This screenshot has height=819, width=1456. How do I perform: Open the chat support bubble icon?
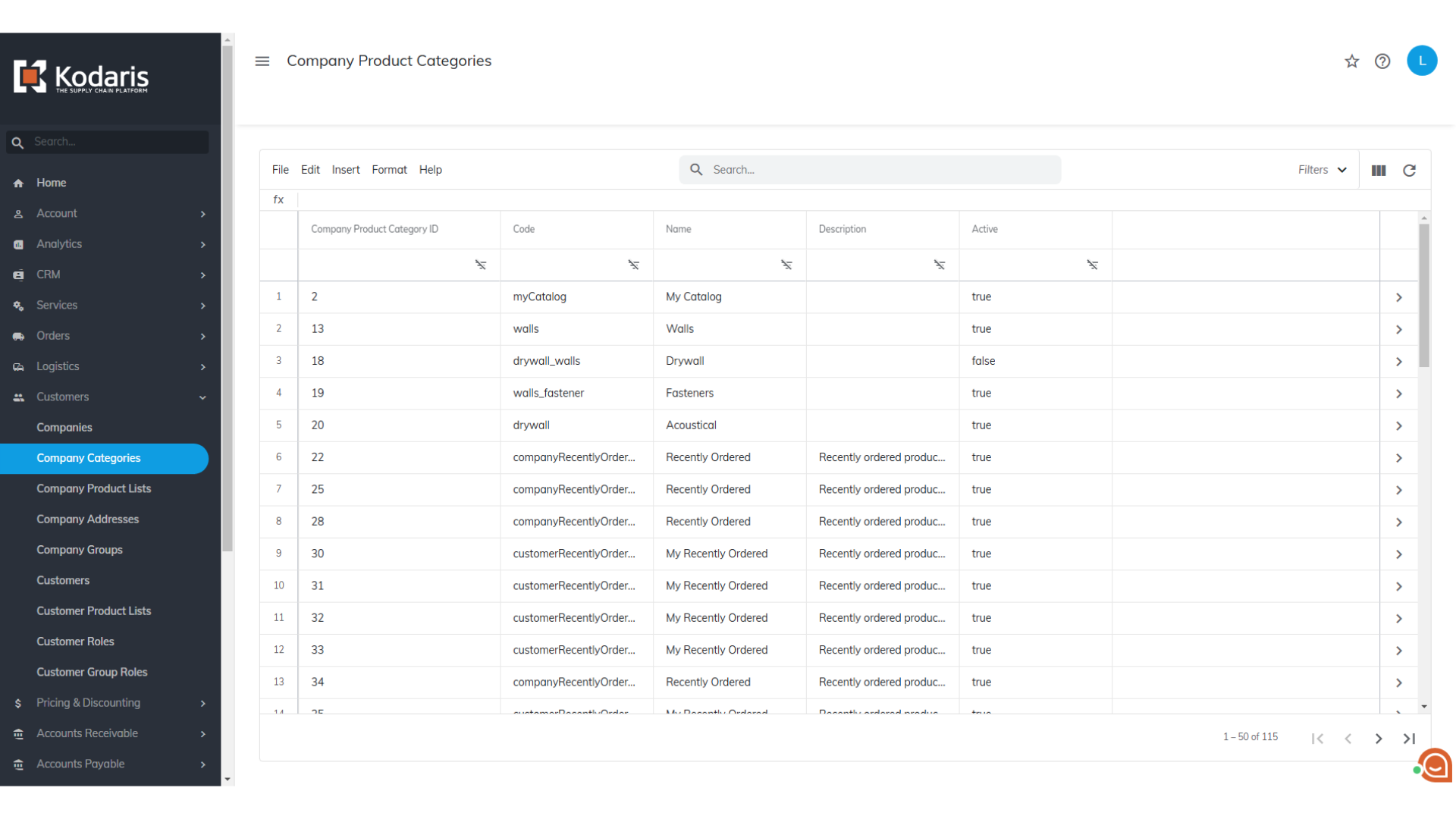pos(1435,766)
